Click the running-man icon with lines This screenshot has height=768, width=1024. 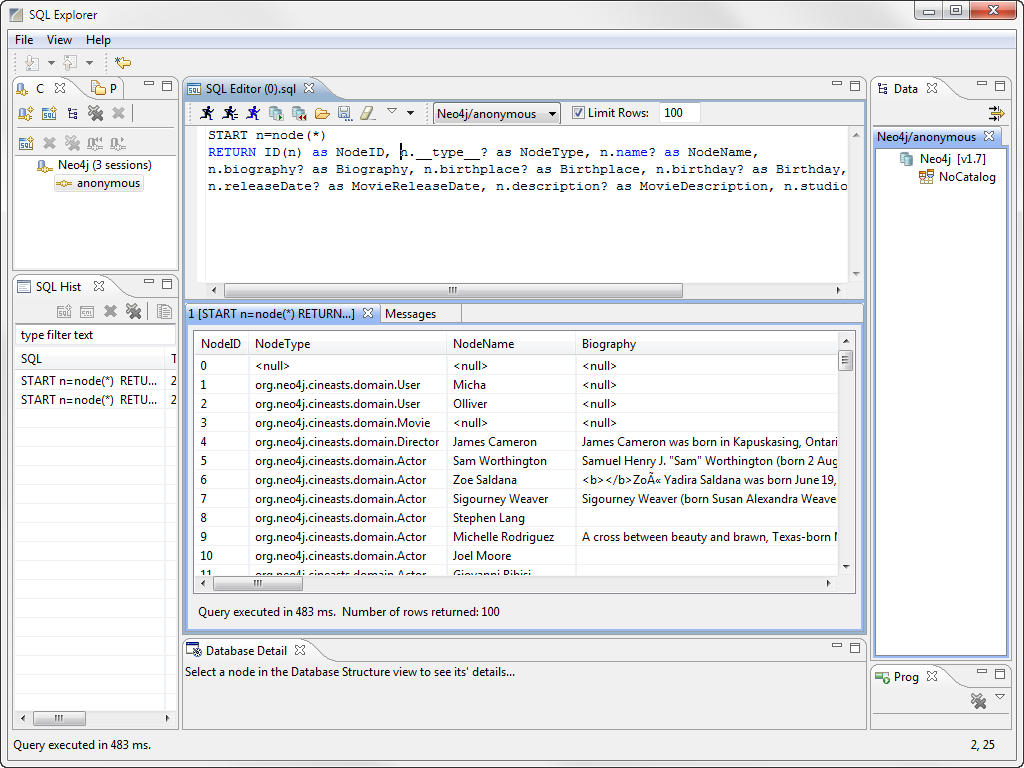tap(230, 113)
